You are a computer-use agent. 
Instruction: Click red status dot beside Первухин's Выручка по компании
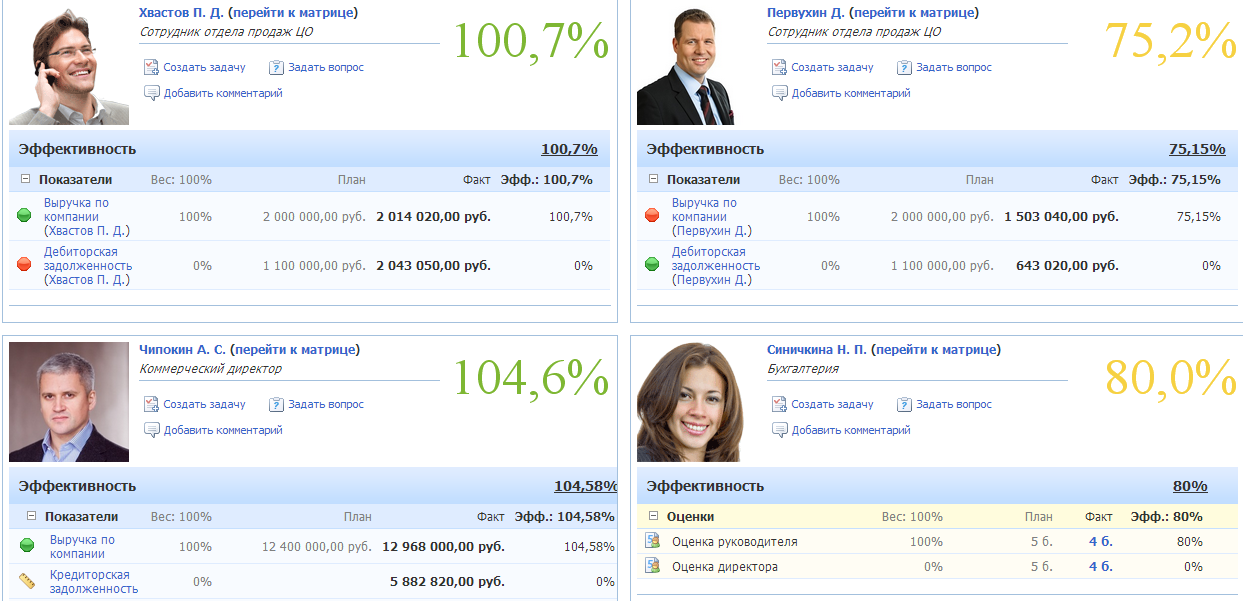click(x=652, y=216)
